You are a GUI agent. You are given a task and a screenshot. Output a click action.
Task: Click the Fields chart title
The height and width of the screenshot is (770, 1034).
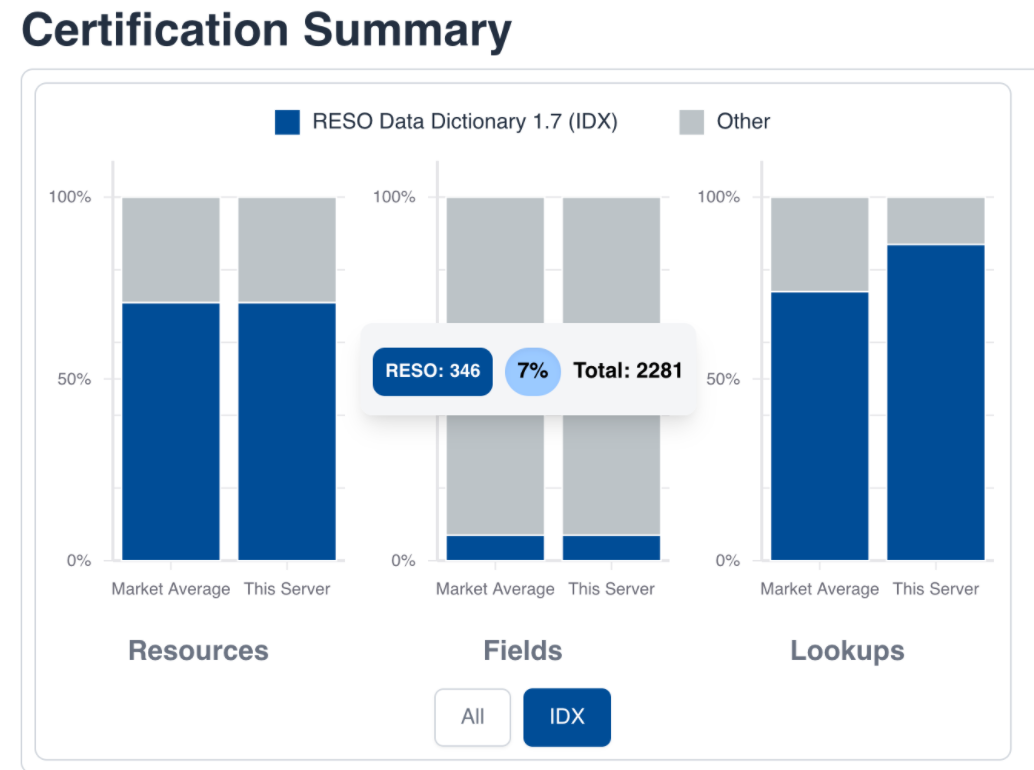[x=522, y=650]
